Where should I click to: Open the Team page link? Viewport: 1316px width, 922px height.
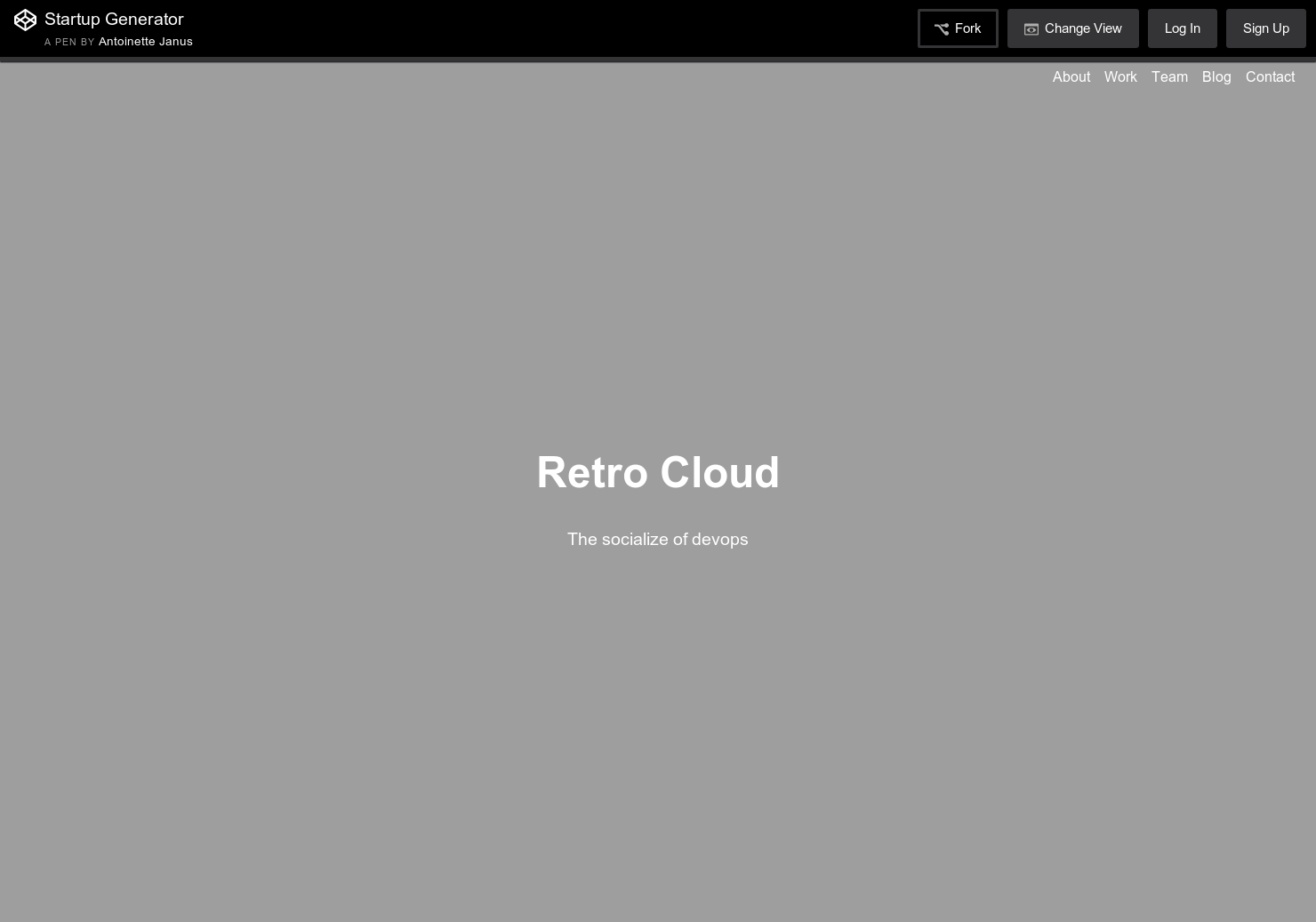click(1169, 77)
